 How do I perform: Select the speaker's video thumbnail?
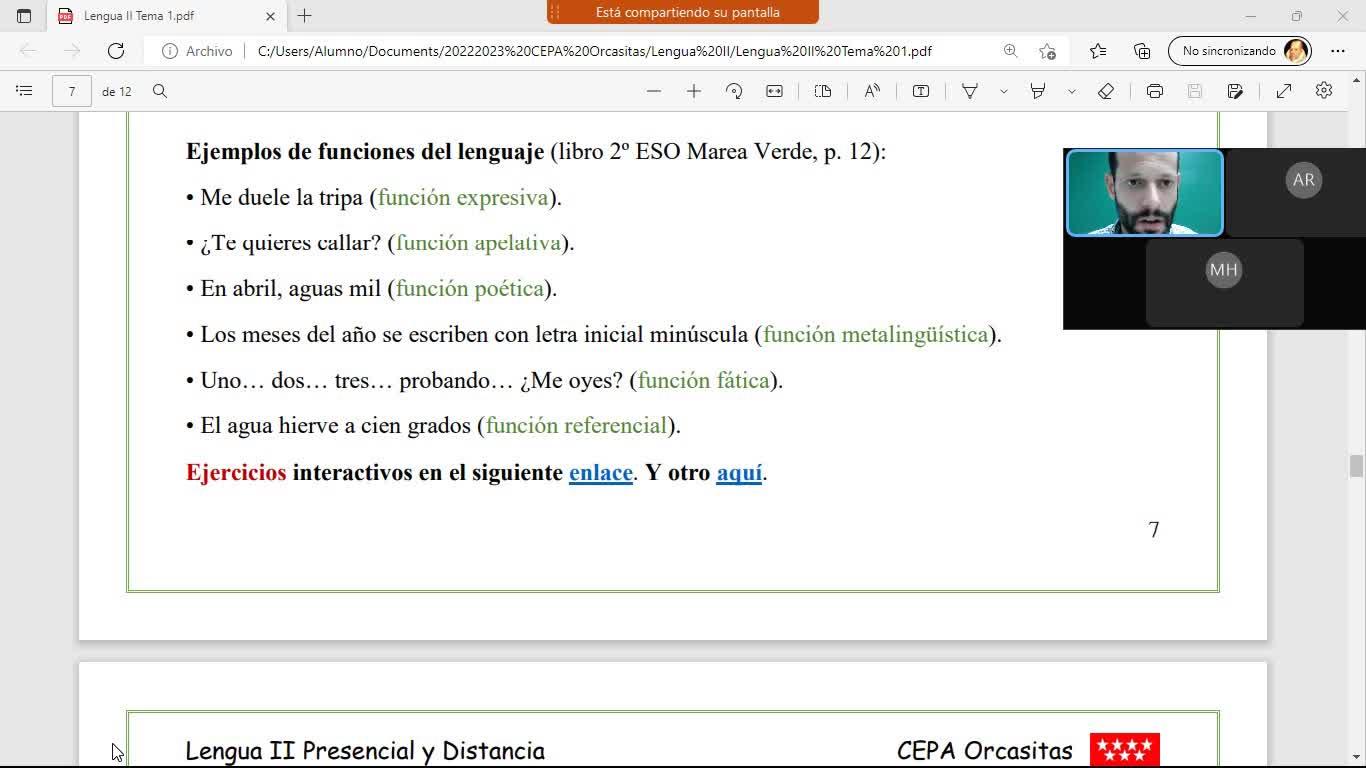(1145, 193)
